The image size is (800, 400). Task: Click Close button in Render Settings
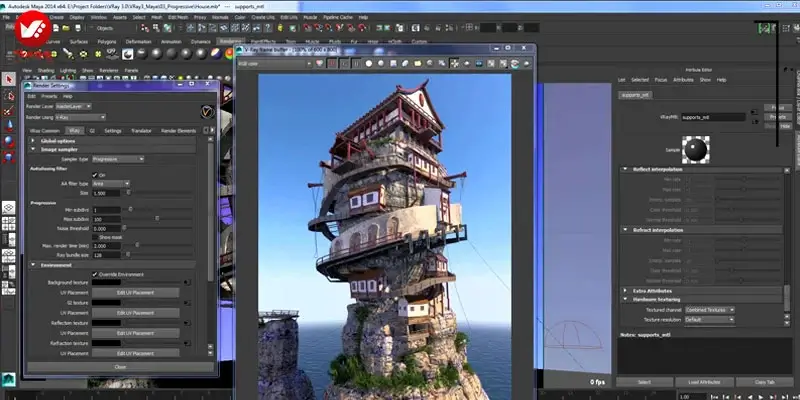[x=120, y=367]
